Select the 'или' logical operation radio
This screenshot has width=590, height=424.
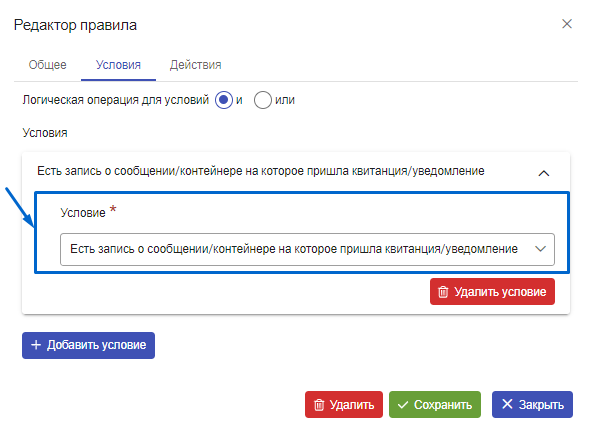coord(263,100)
